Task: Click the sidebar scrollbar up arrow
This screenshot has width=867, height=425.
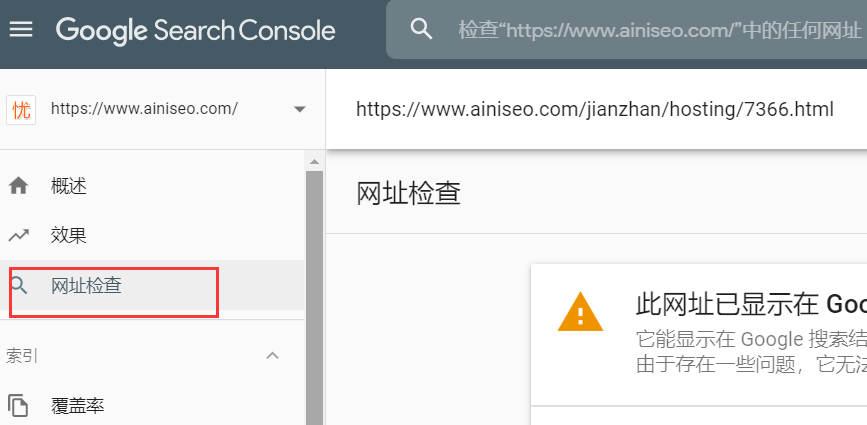Action: pyautogui.click(x=315, y=162)
